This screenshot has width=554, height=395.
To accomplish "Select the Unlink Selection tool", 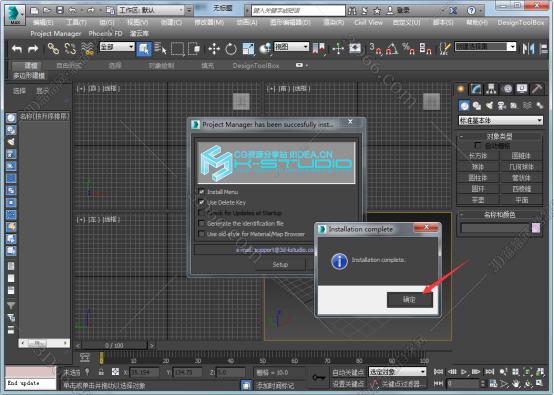I will tap(70, 48).
